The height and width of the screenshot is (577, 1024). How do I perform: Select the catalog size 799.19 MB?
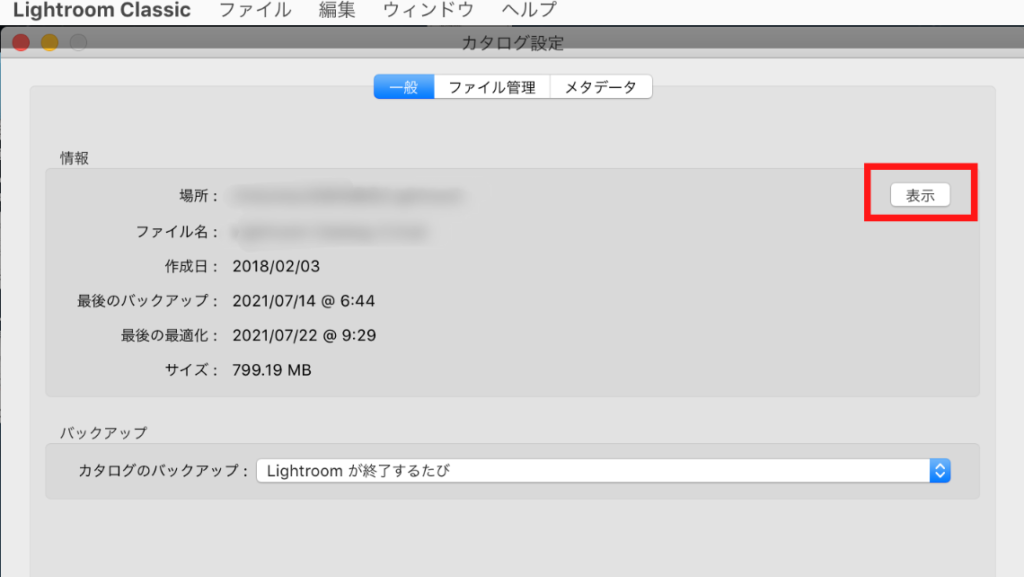tap(272, 370)
